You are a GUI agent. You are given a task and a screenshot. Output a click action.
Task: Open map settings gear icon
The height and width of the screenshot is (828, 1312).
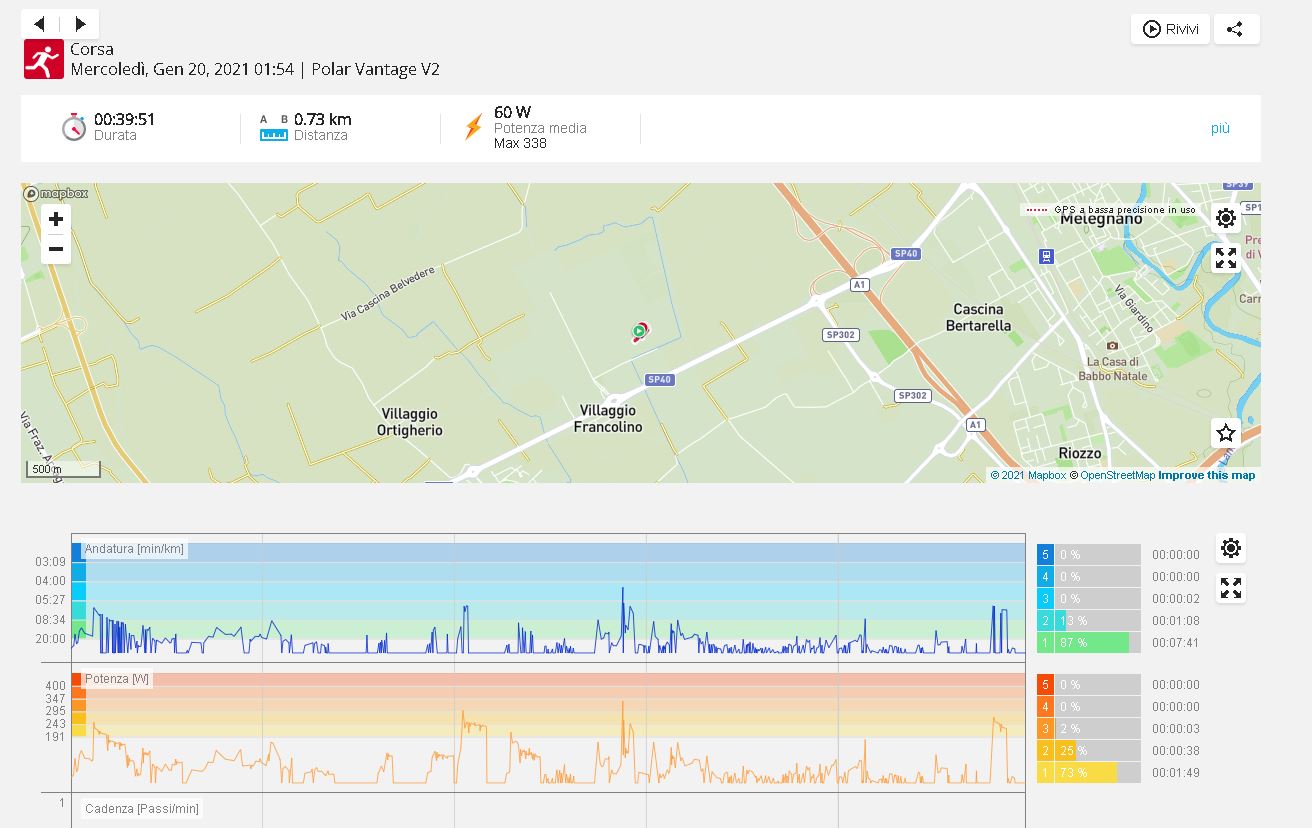point(1226,218)
